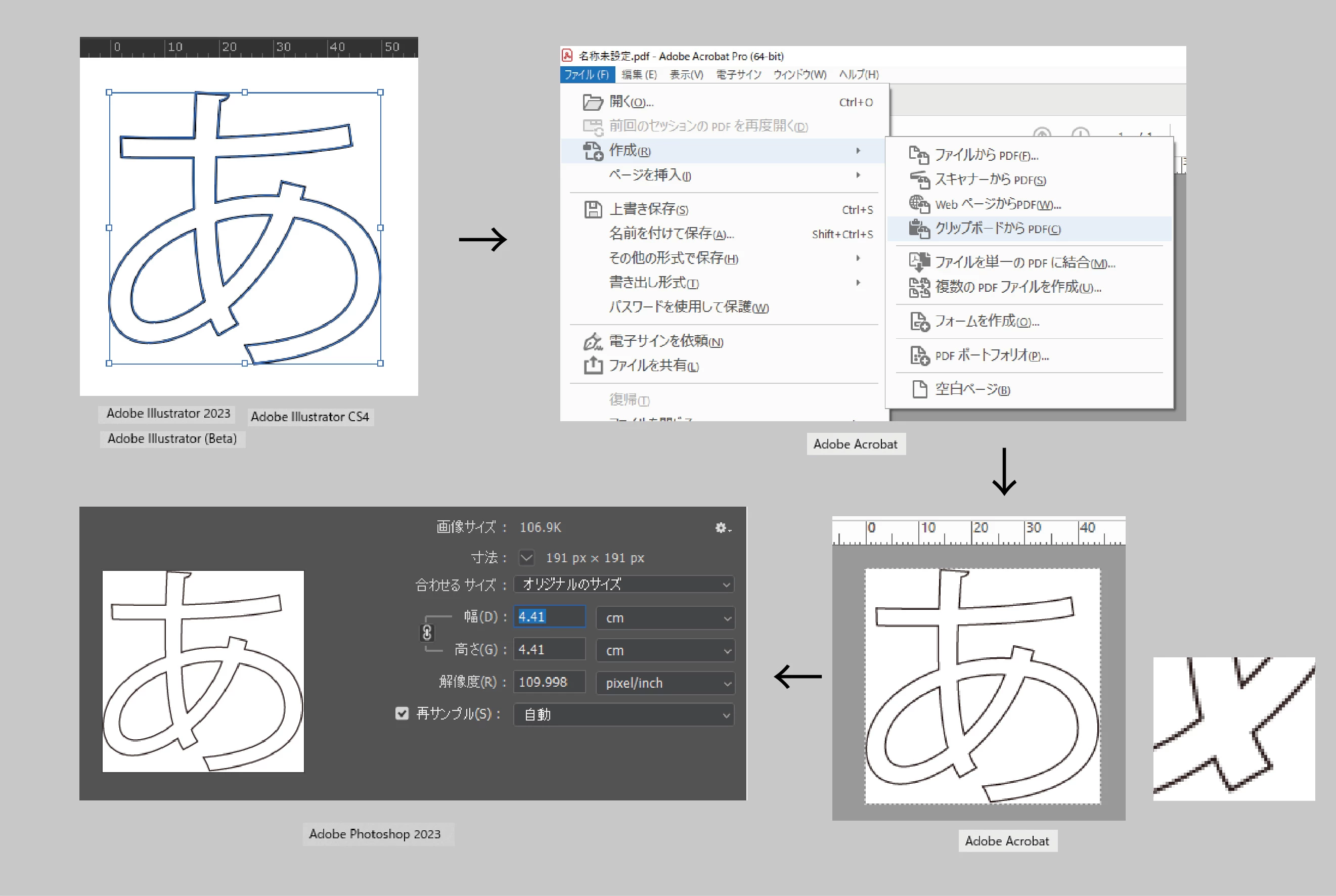Toggle the 再サンプル resample checkbox
The height and width of the screenshot is (896, 1336).
point(402,713)
